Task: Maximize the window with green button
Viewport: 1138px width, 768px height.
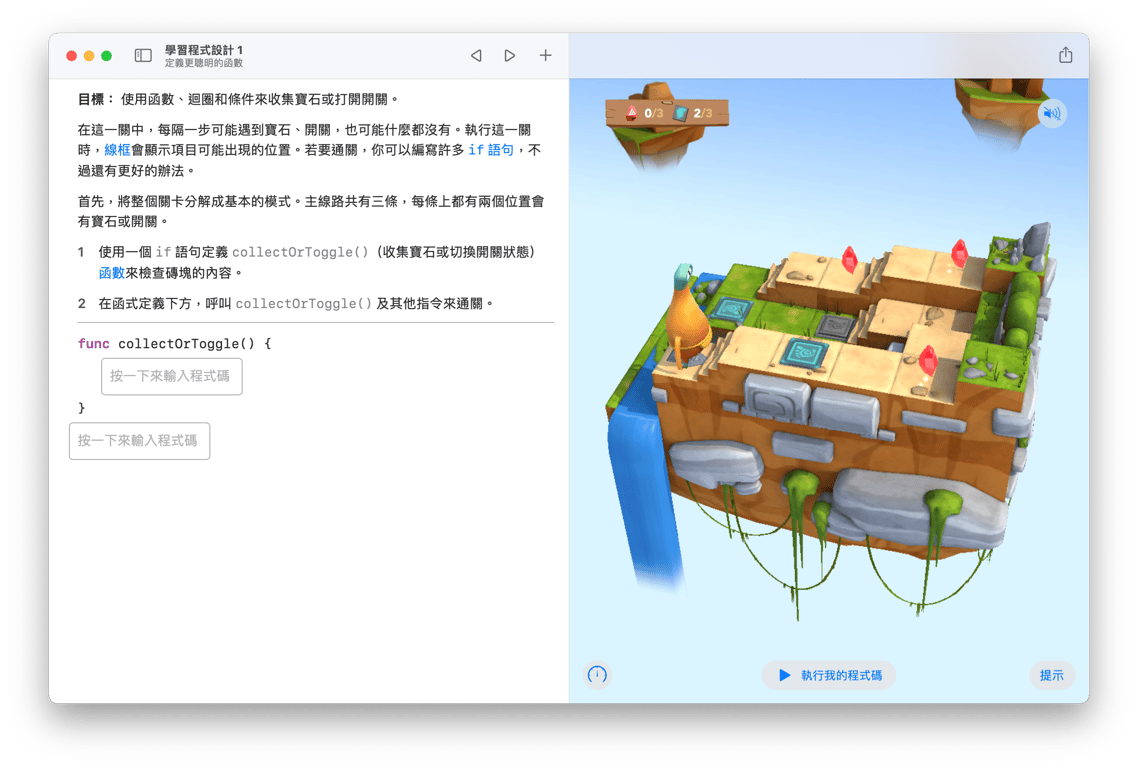Action: (x=107, y=56)
